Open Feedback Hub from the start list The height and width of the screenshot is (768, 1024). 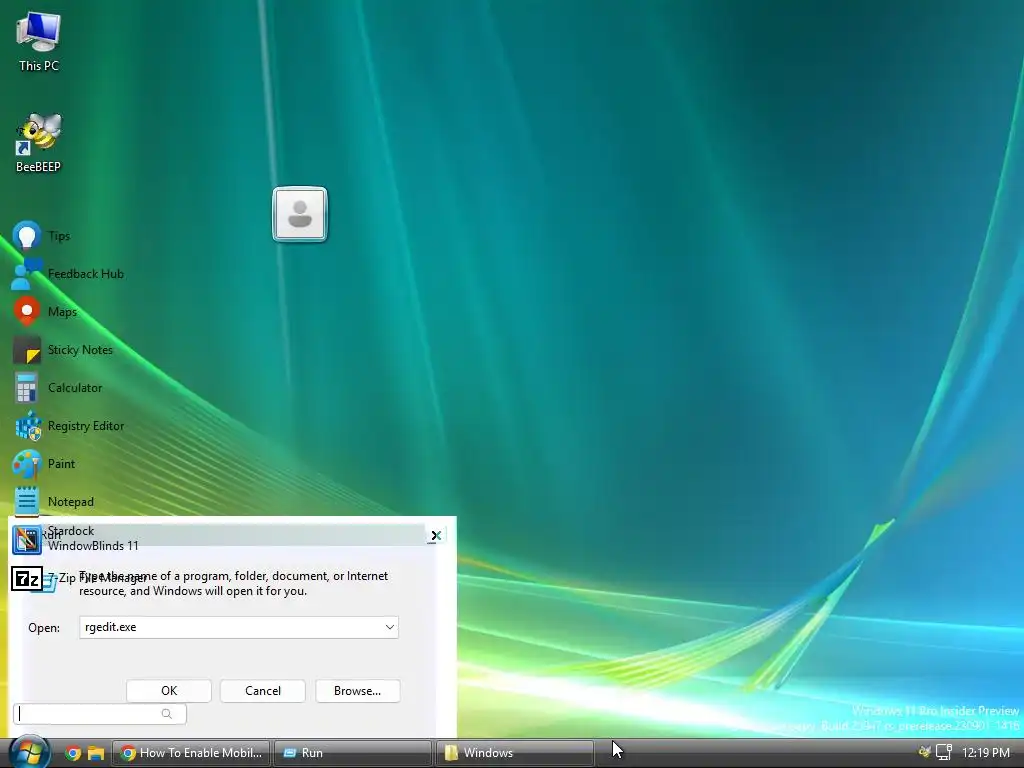(x=68, y=274)
